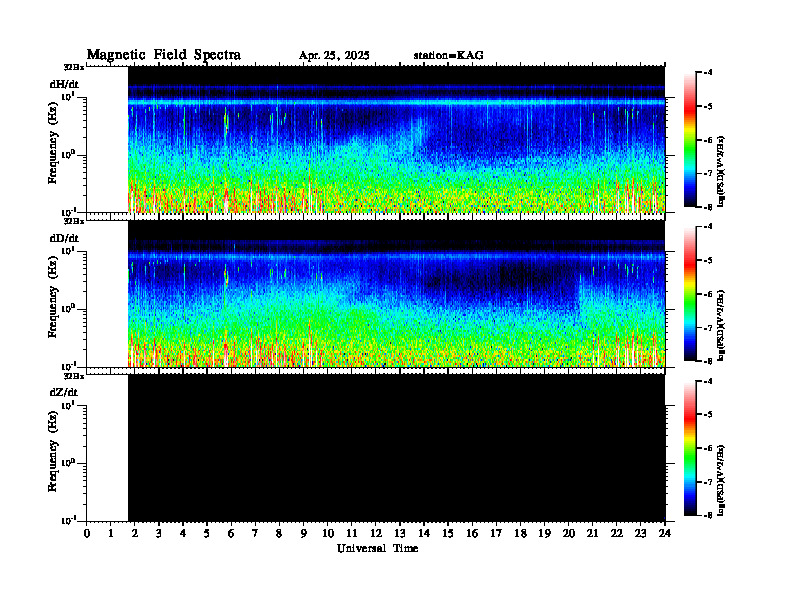Click the log PSD label beside dZ/dt color bar

(722, 479)
